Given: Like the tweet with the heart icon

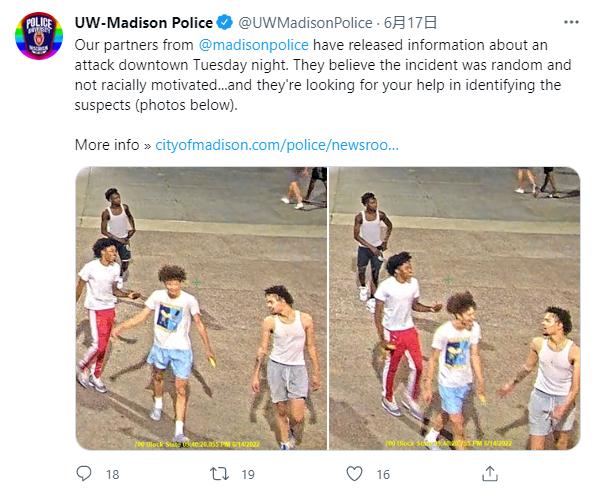Looking at the screenshot, I should click(354, 474).
